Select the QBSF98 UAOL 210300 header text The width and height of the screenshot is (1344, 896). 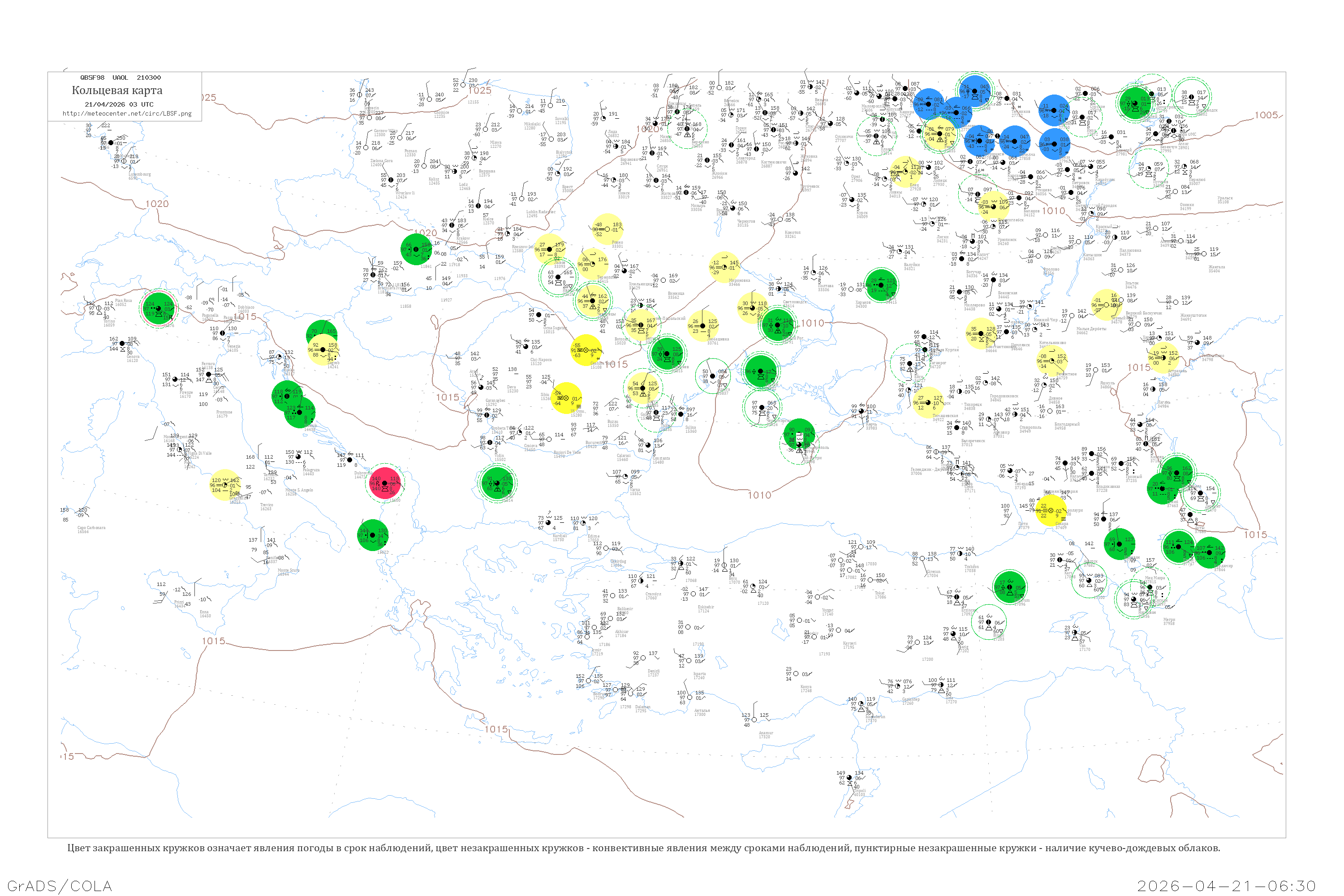pos(120,78)
